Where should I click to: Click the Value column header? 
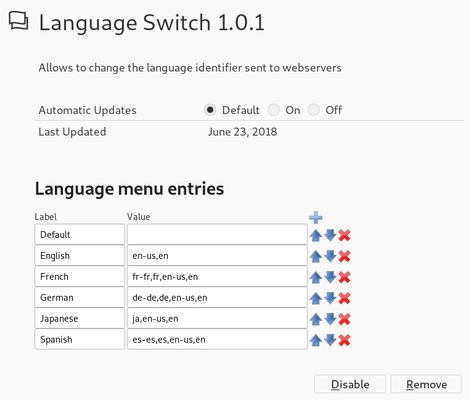pos(138,217)
